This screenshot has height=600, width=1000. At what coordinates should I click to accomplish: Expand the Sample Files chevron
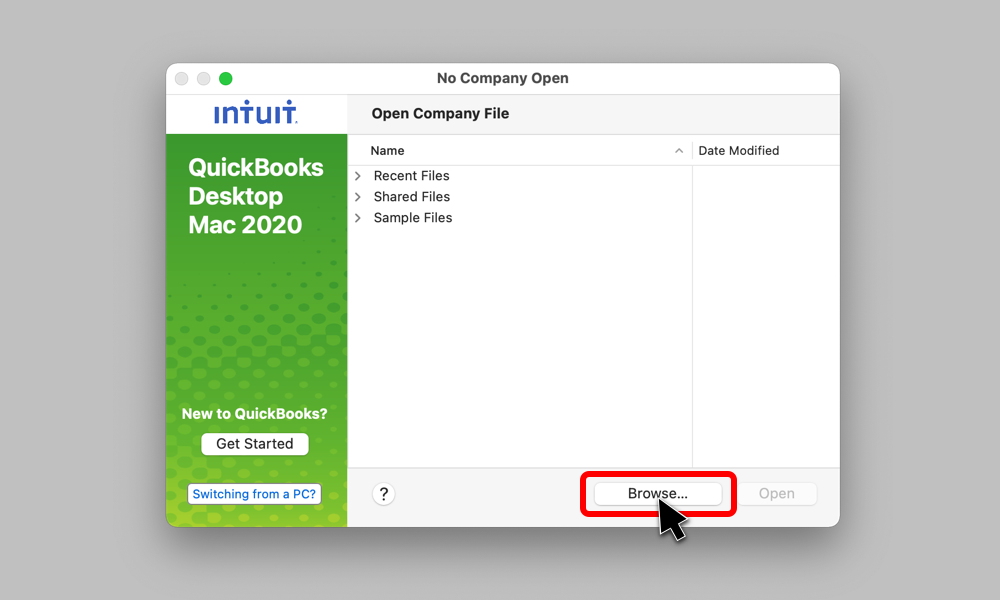[x=358, y=217]
